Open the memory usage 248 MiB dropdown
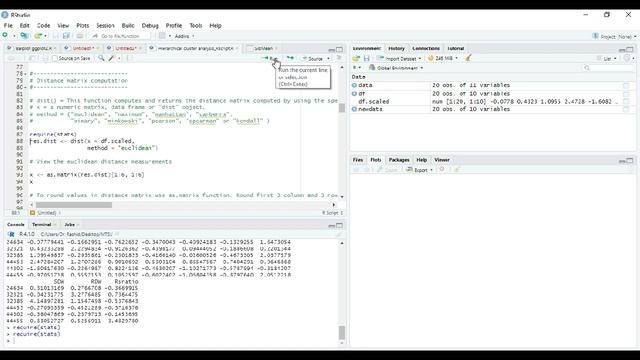640x360 pixels. click(443, 58)
